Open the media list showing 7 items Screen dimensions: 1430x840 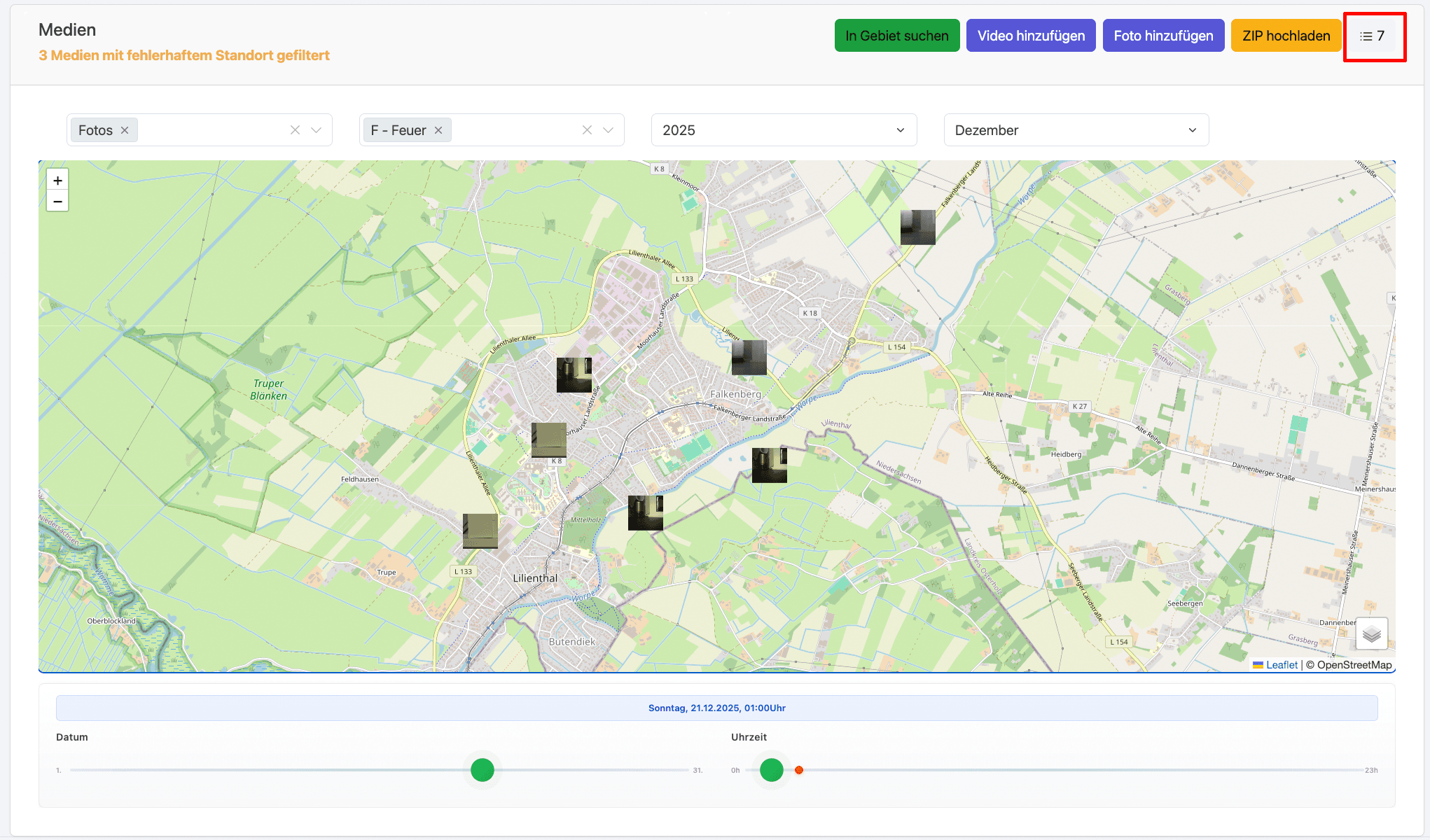1373,36
